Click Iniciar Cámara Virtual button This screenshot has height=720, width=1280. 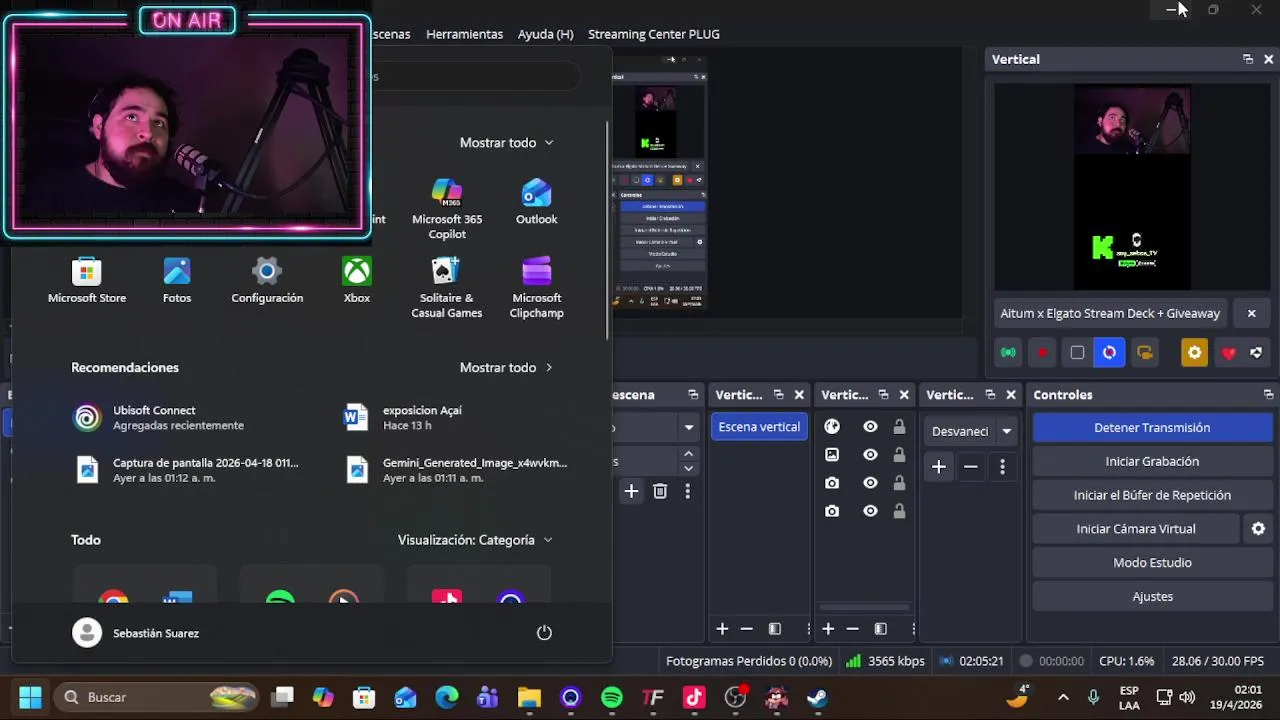tap(1136, 529)
